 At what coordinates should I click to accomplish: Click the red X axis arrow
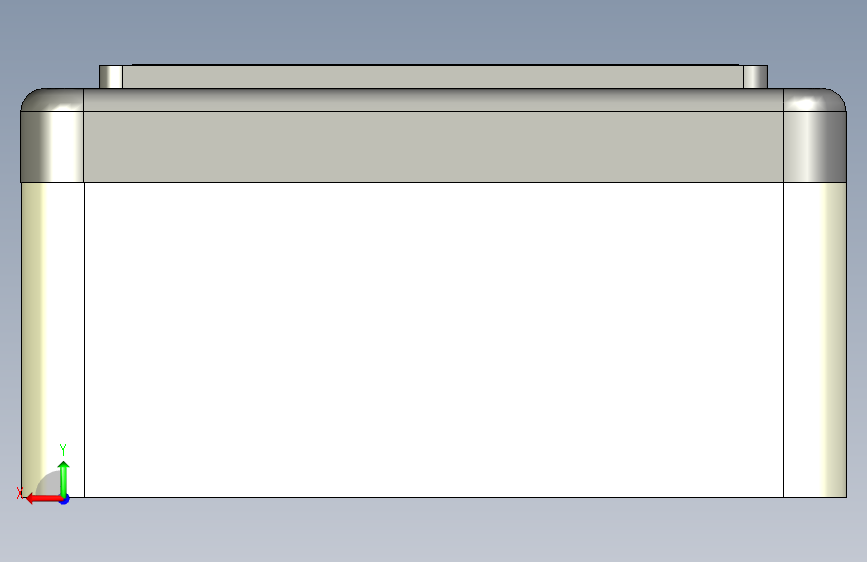[43, 499]
